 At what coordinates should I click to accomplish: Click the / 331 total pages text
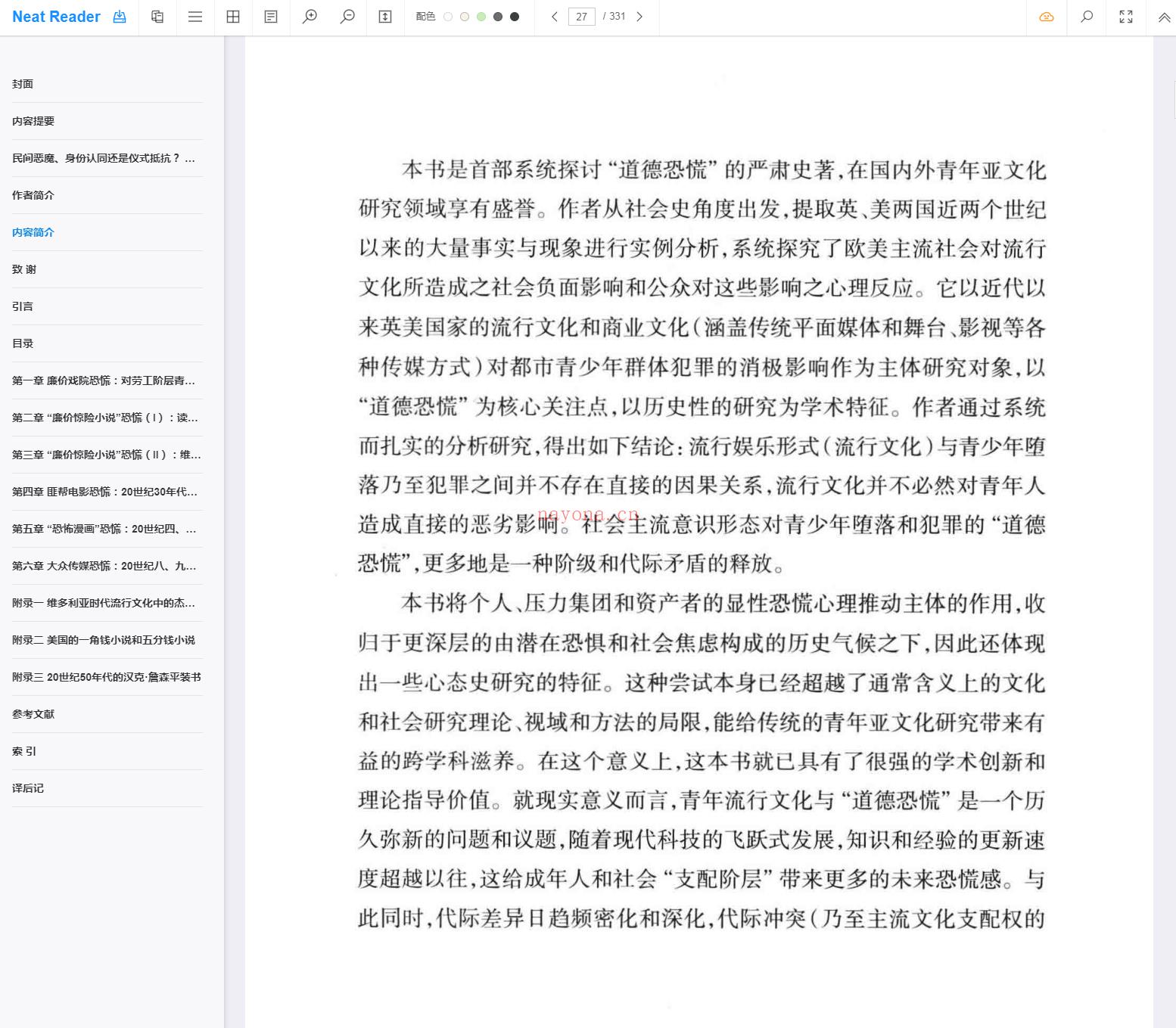tap(614, 17)
